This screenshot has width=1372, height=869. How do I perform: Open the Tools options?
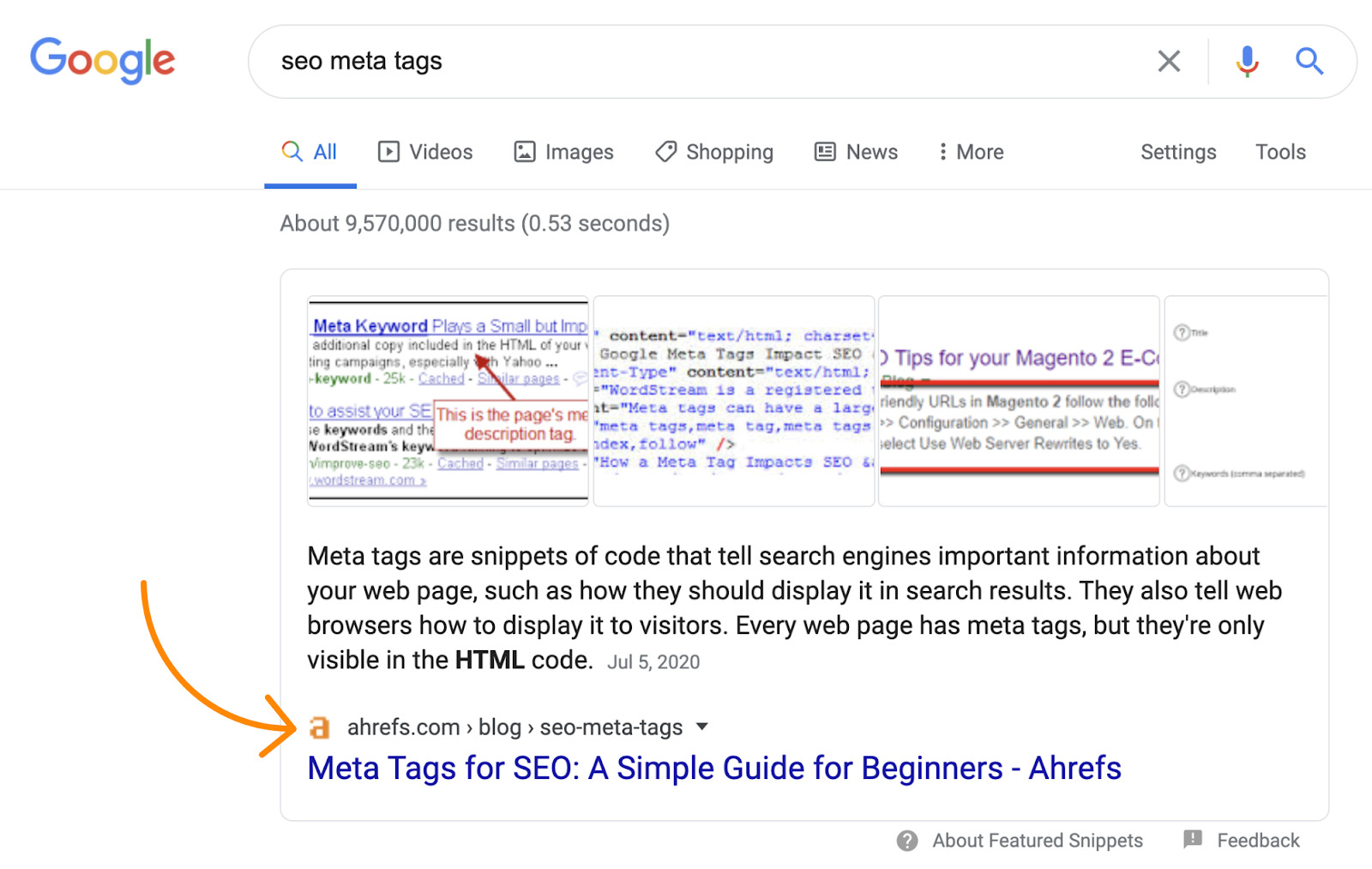point(1280,151)
